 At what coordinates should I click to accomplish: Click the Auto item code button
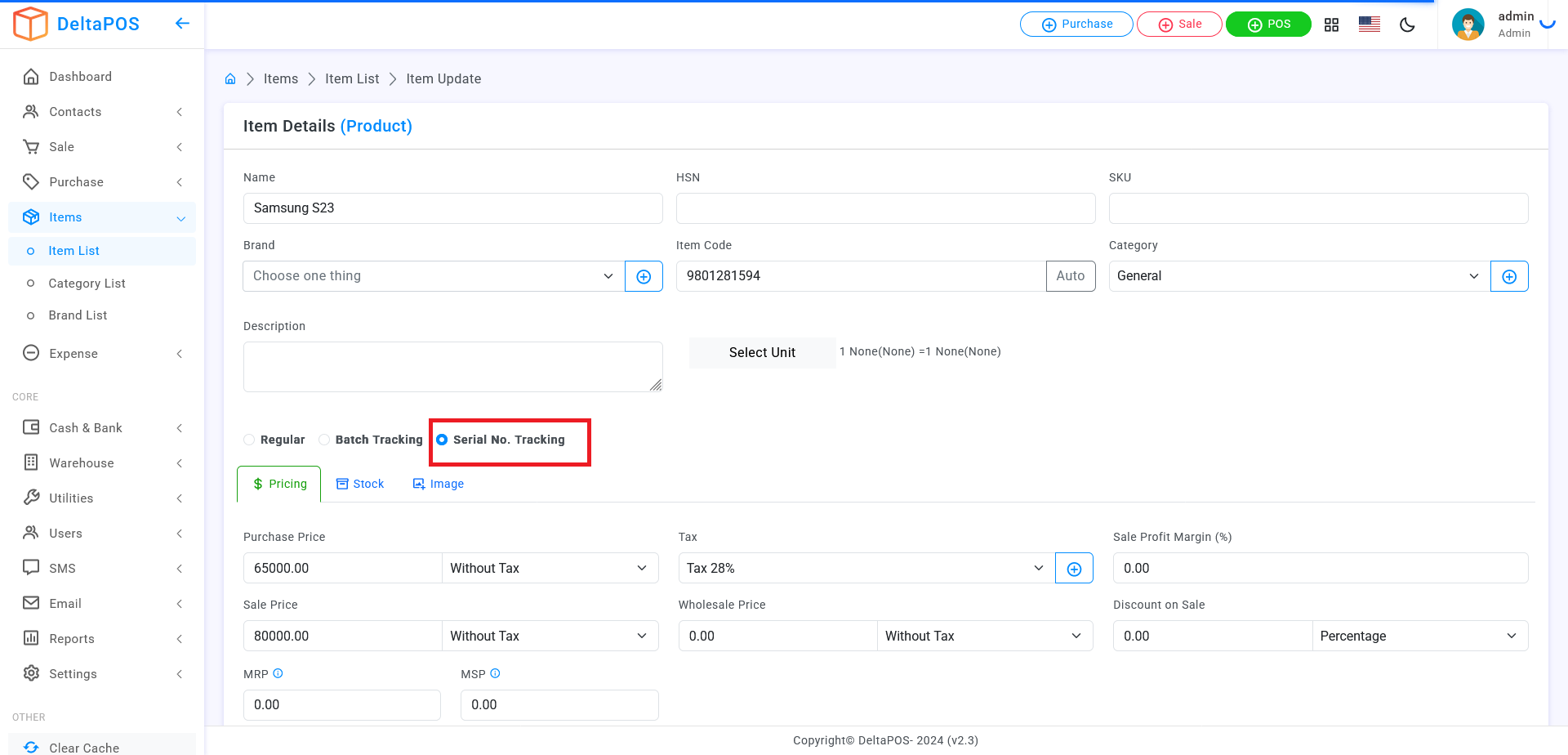[x=1071, y=276]
